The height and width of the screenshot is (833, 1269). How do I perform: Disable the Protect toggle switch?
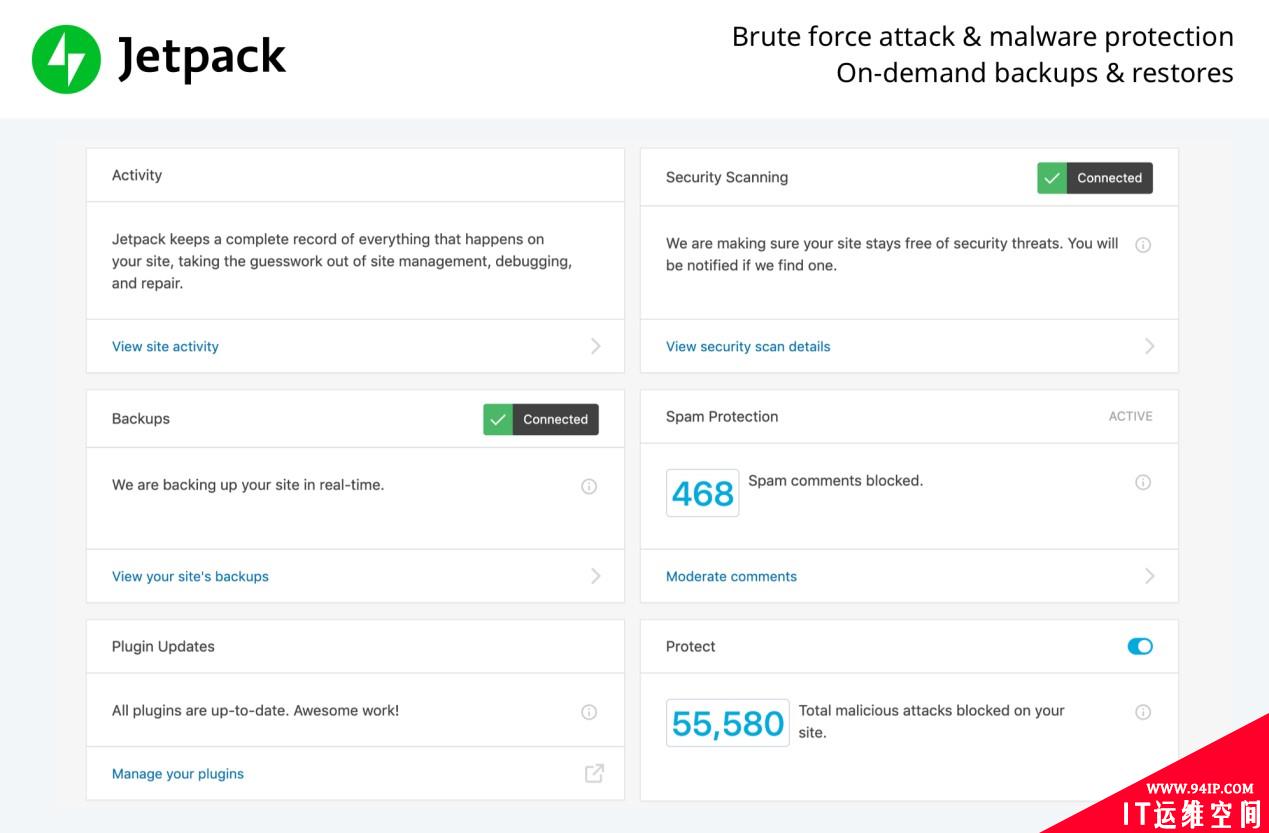tap(1140, 646)
